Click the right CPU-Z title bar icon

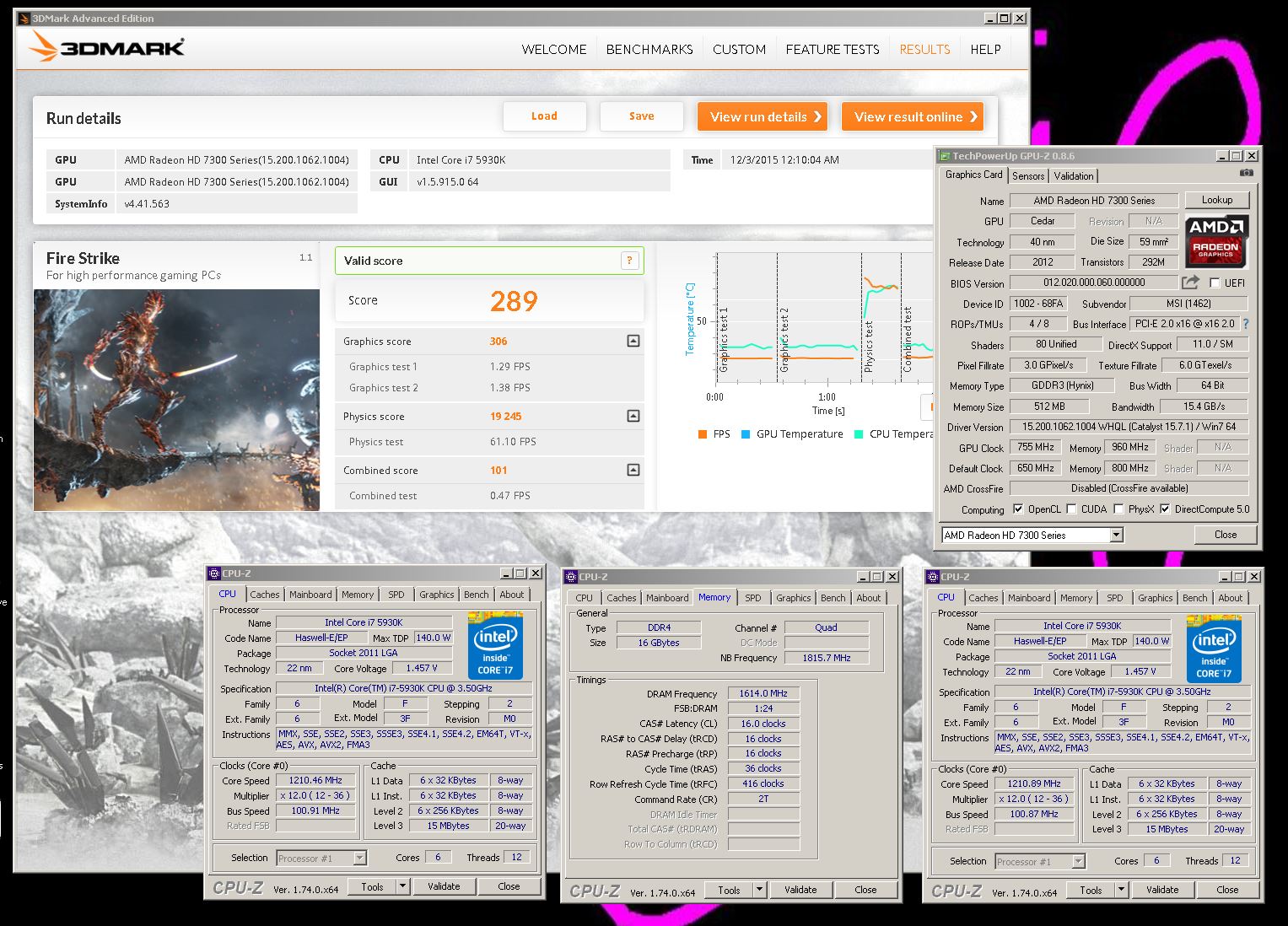coord(933,577)
